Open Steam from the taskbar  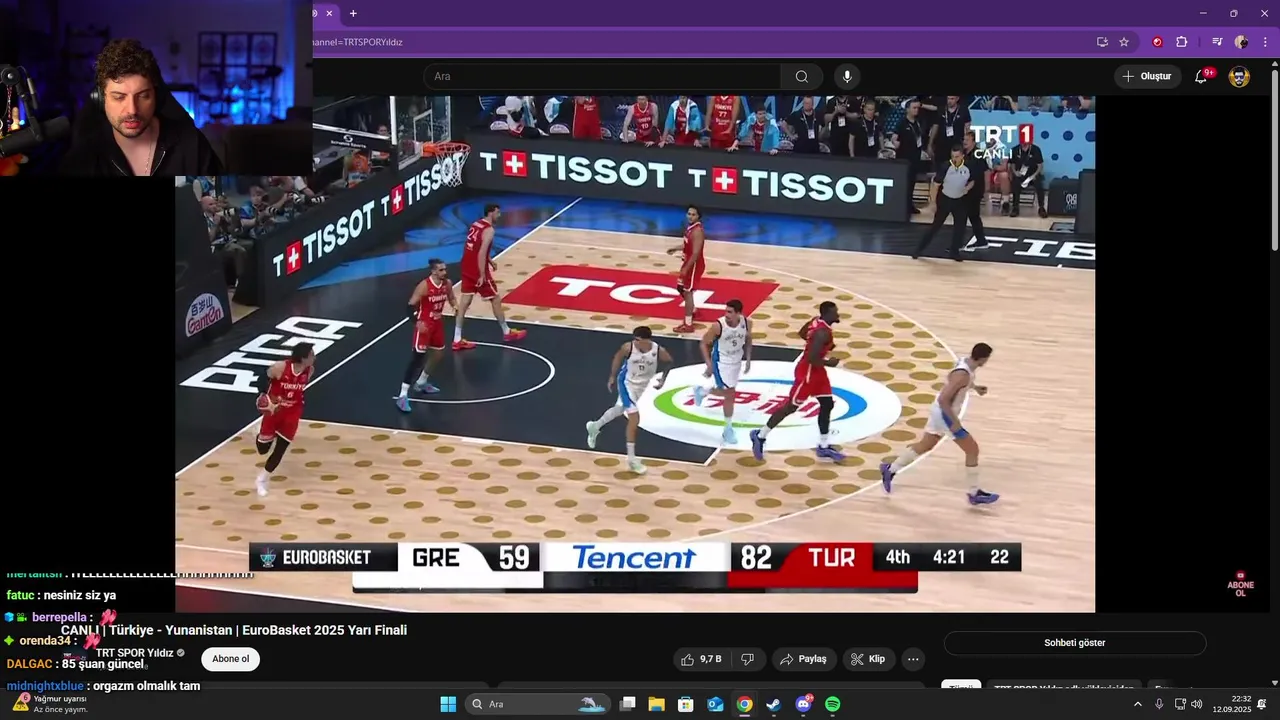(x=774, y=704)
